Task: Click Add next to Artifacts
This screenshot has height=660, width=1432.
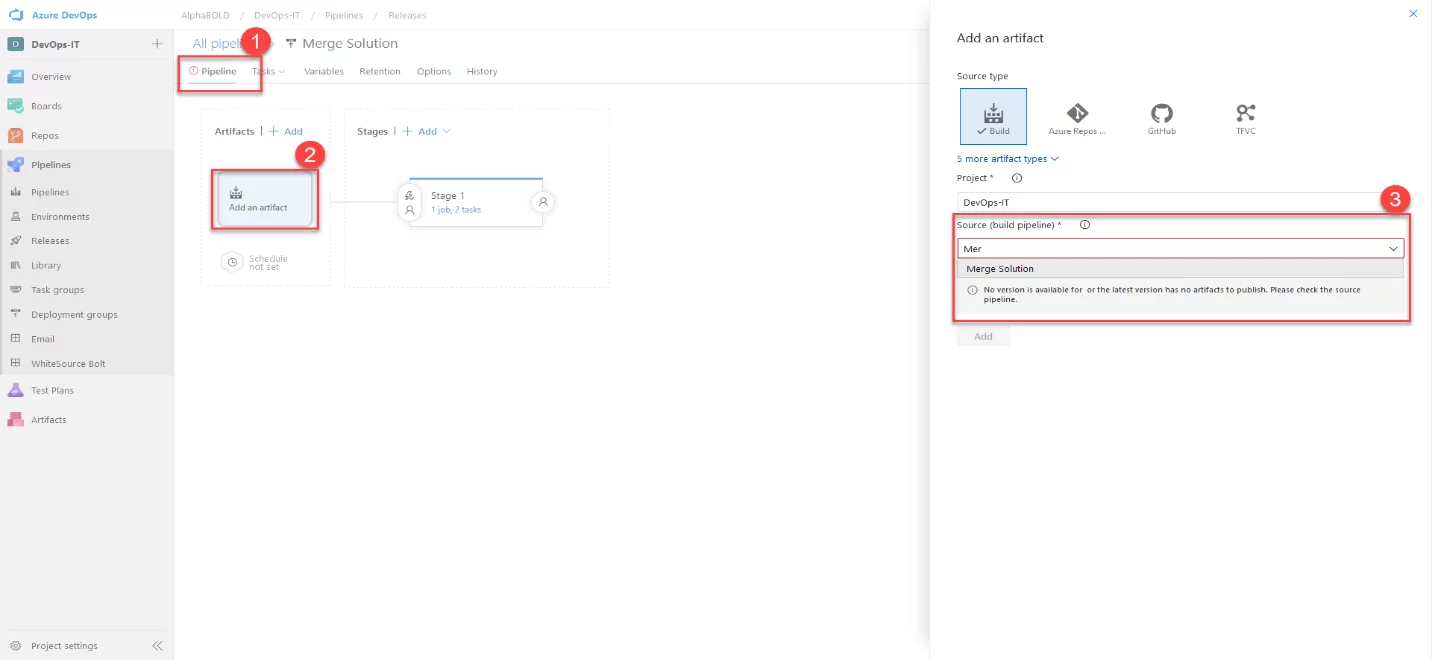Action: point(286,132)
